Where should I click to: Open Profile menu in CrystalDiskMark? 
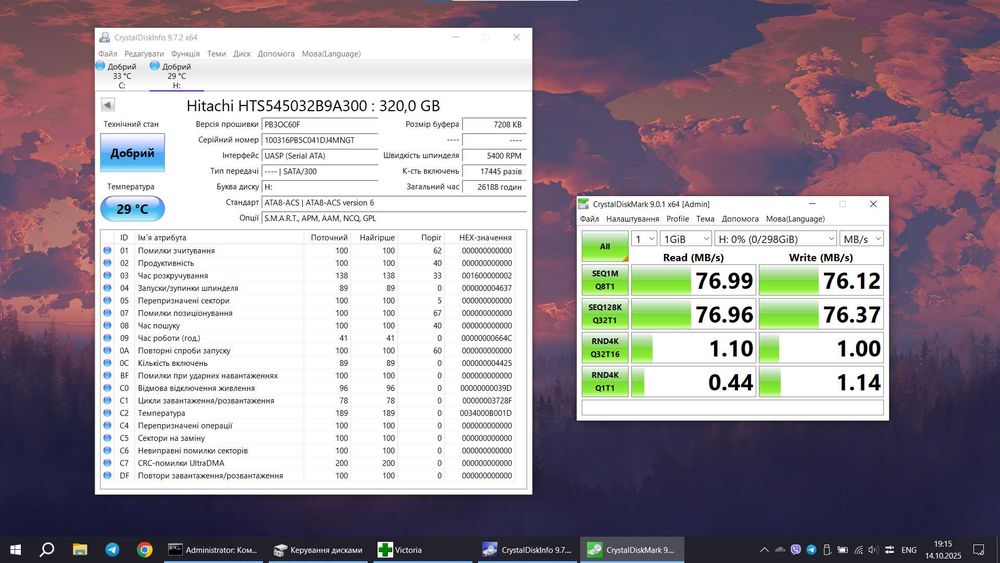pyautogui.click(x=677, y=219)
